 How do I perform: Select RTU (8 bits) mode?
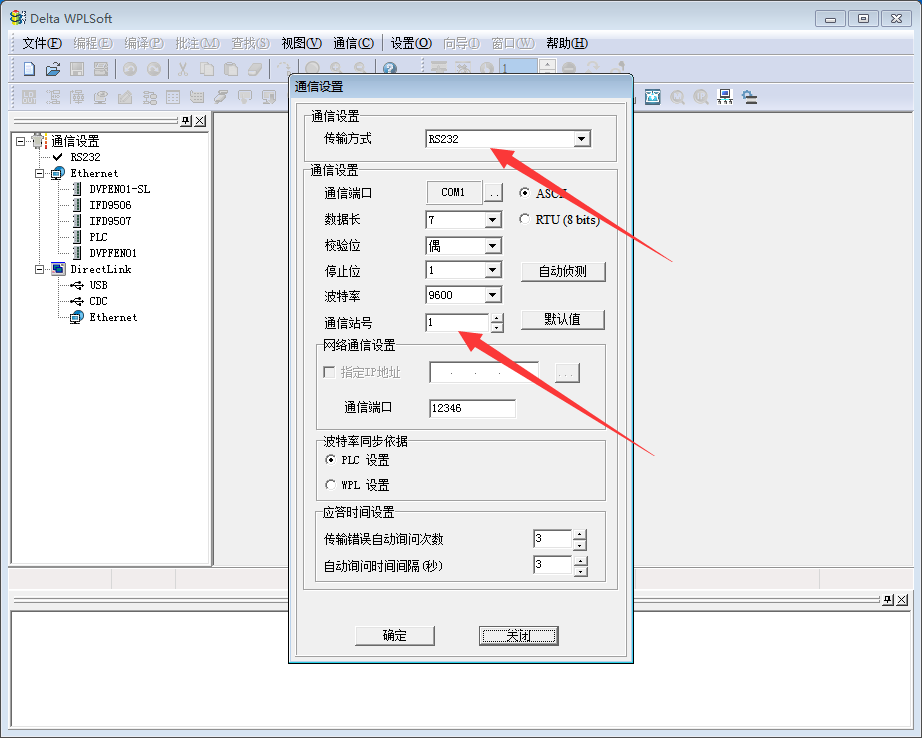(525, 219)
